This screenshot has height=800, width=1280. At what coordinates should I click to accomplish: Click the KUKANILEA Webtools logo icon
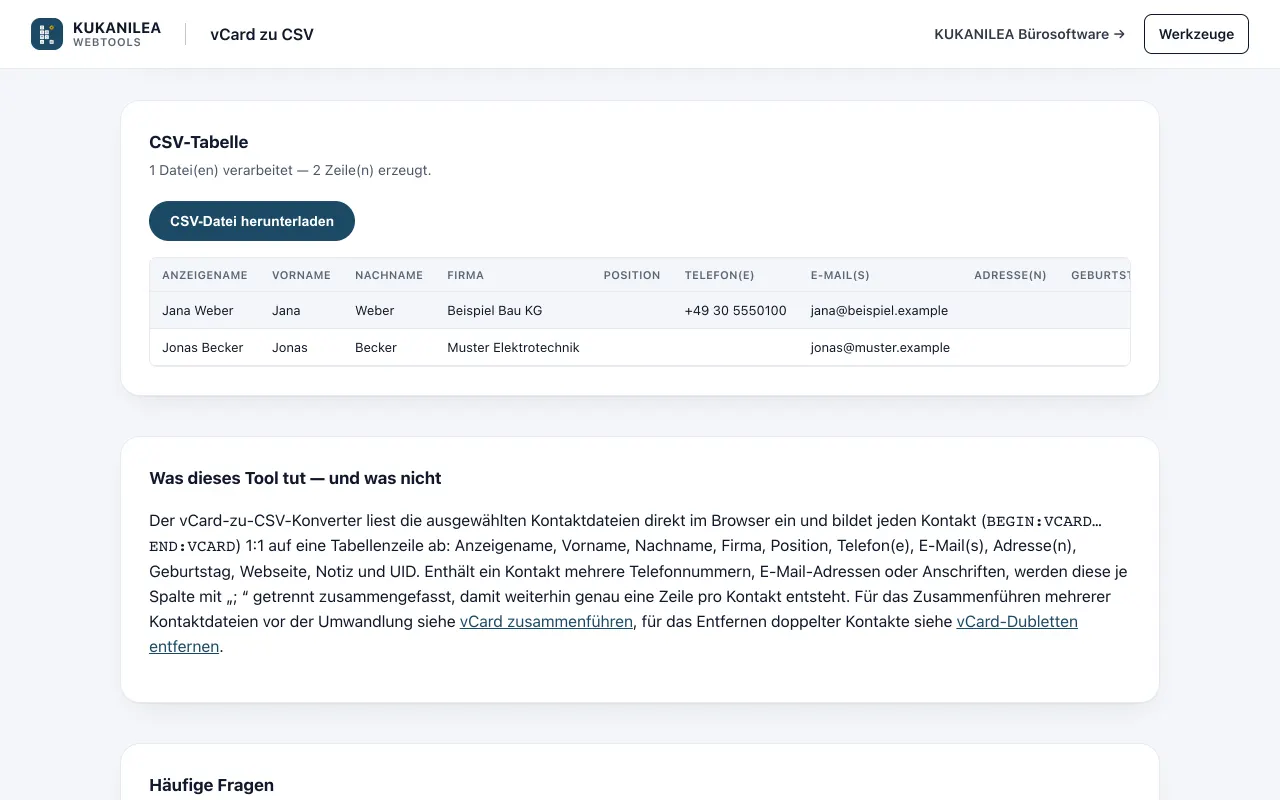(47, 34)
